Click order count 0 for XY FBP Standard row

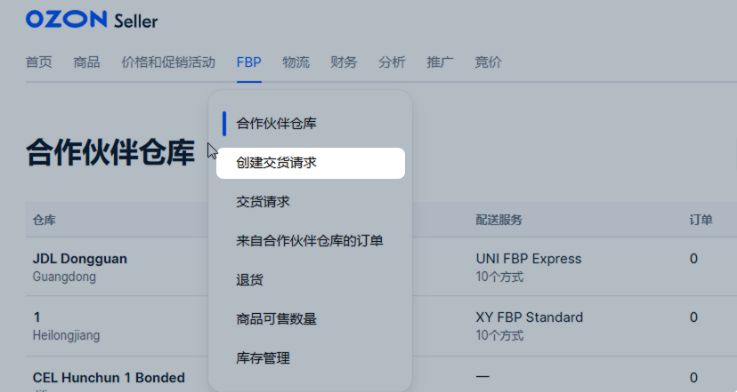[x=694, y=318]
